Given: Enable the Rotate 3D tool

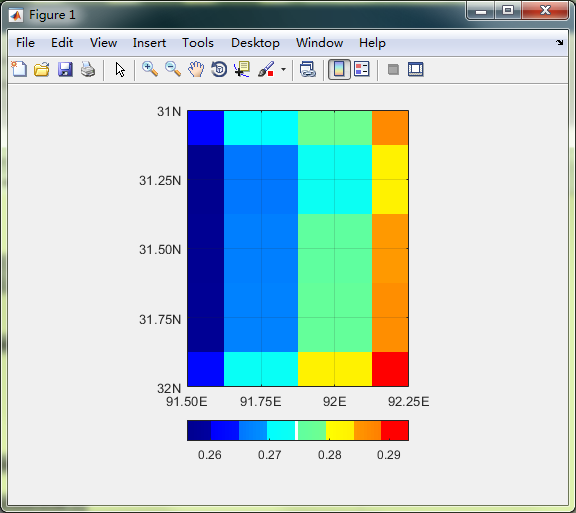Looking at the screenshot, I should [x=219, y=69].
